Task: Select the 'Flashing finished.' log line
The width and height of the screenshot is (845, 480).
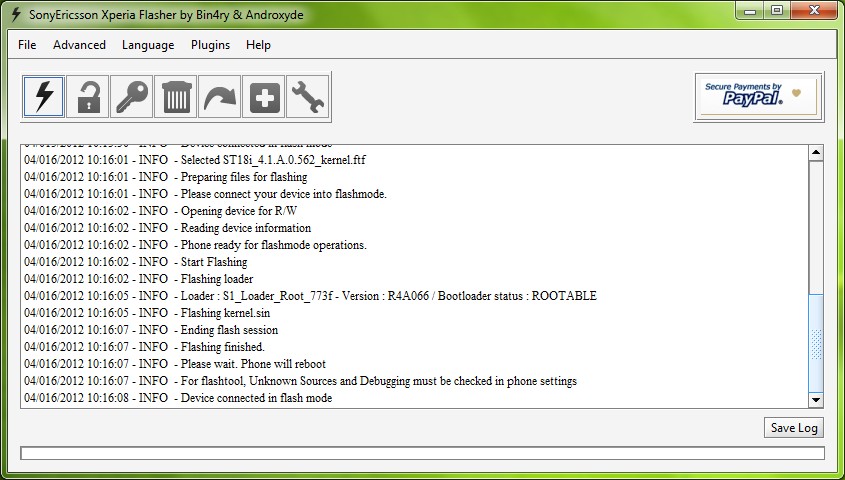Action: 144,347
